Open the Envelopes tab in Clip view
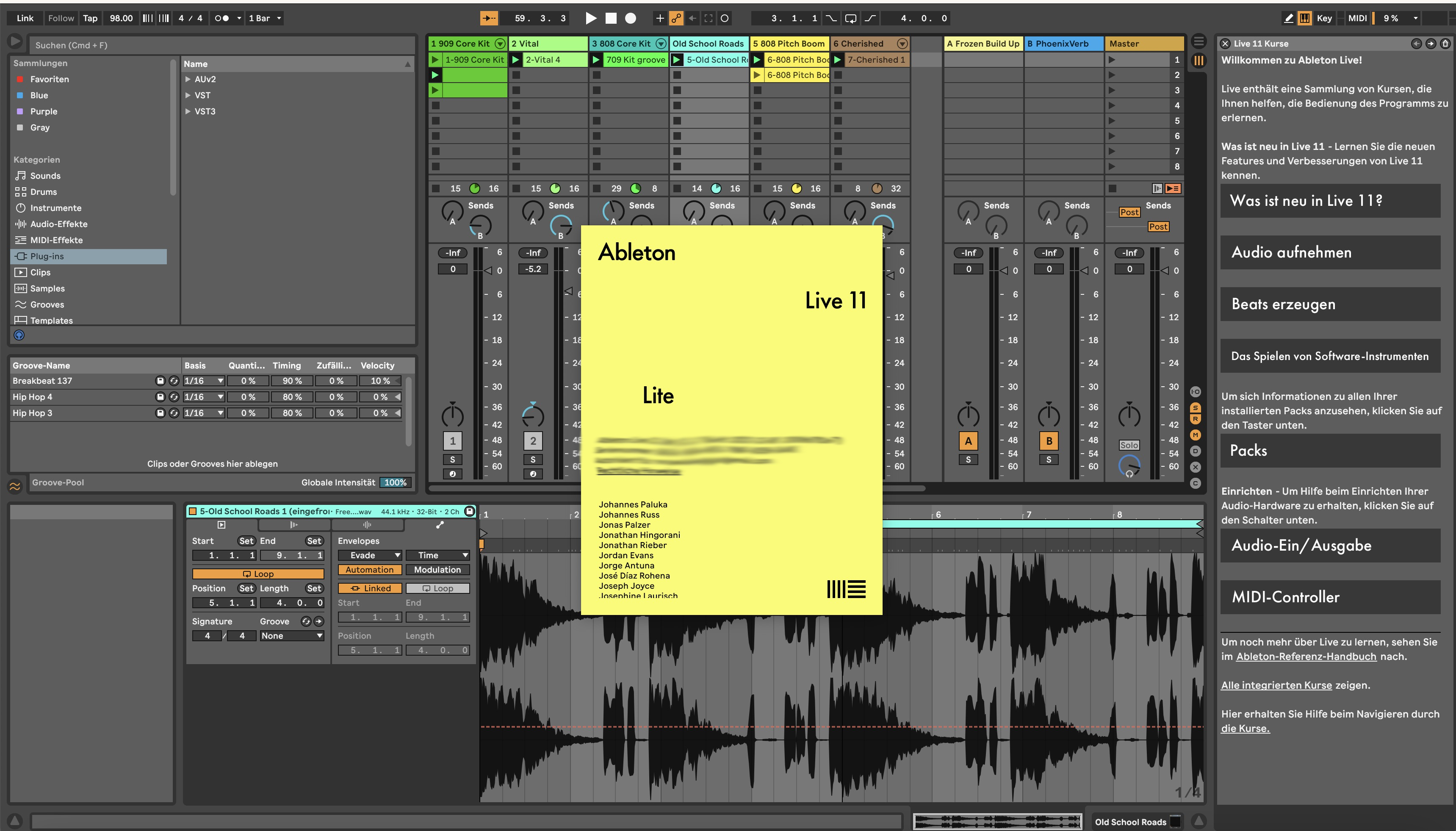The height and width of the screenshot is (831, 1456). 439,525
